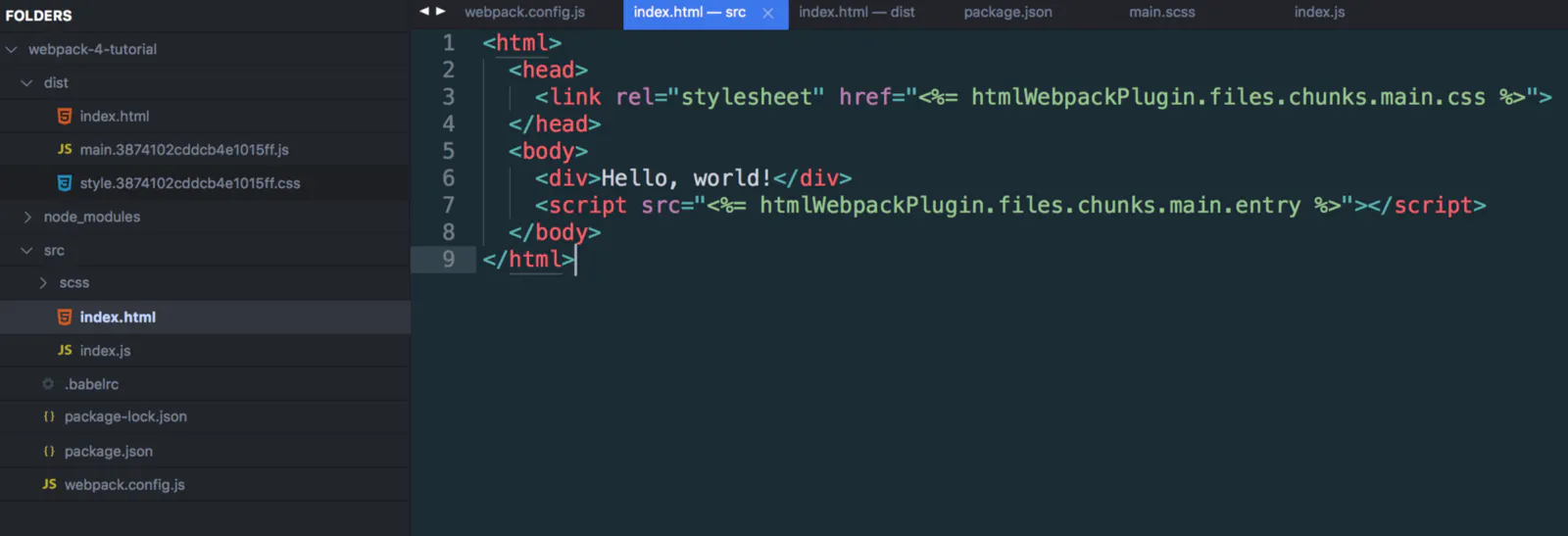The width and height of the screenshot is (1568, 536).
Task: Close the index.html — src tab
Action: click(x=768, y=13)
